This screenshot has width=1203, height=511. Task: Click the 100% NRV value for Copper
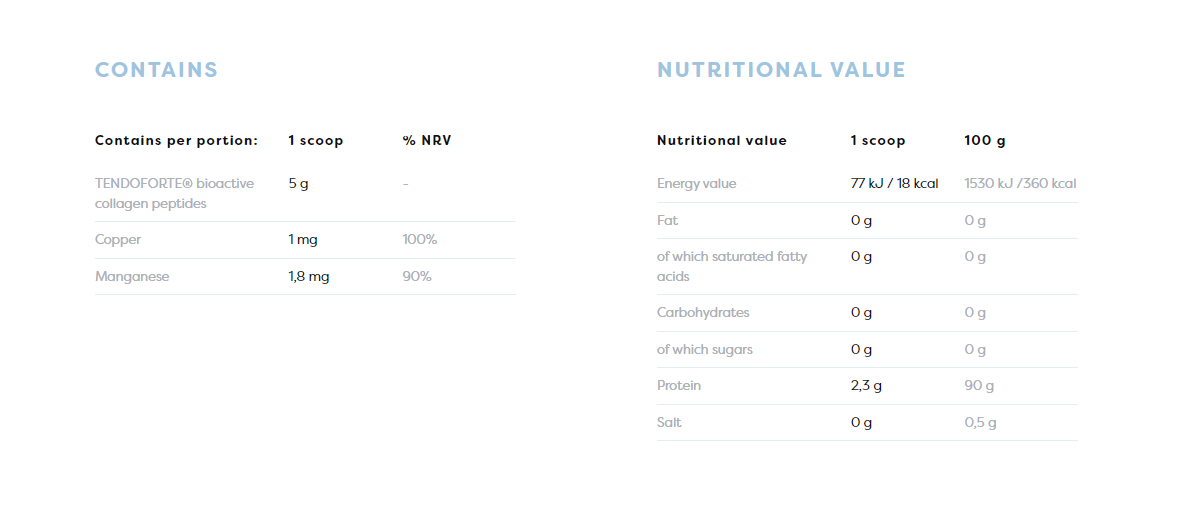click(420, 240)
